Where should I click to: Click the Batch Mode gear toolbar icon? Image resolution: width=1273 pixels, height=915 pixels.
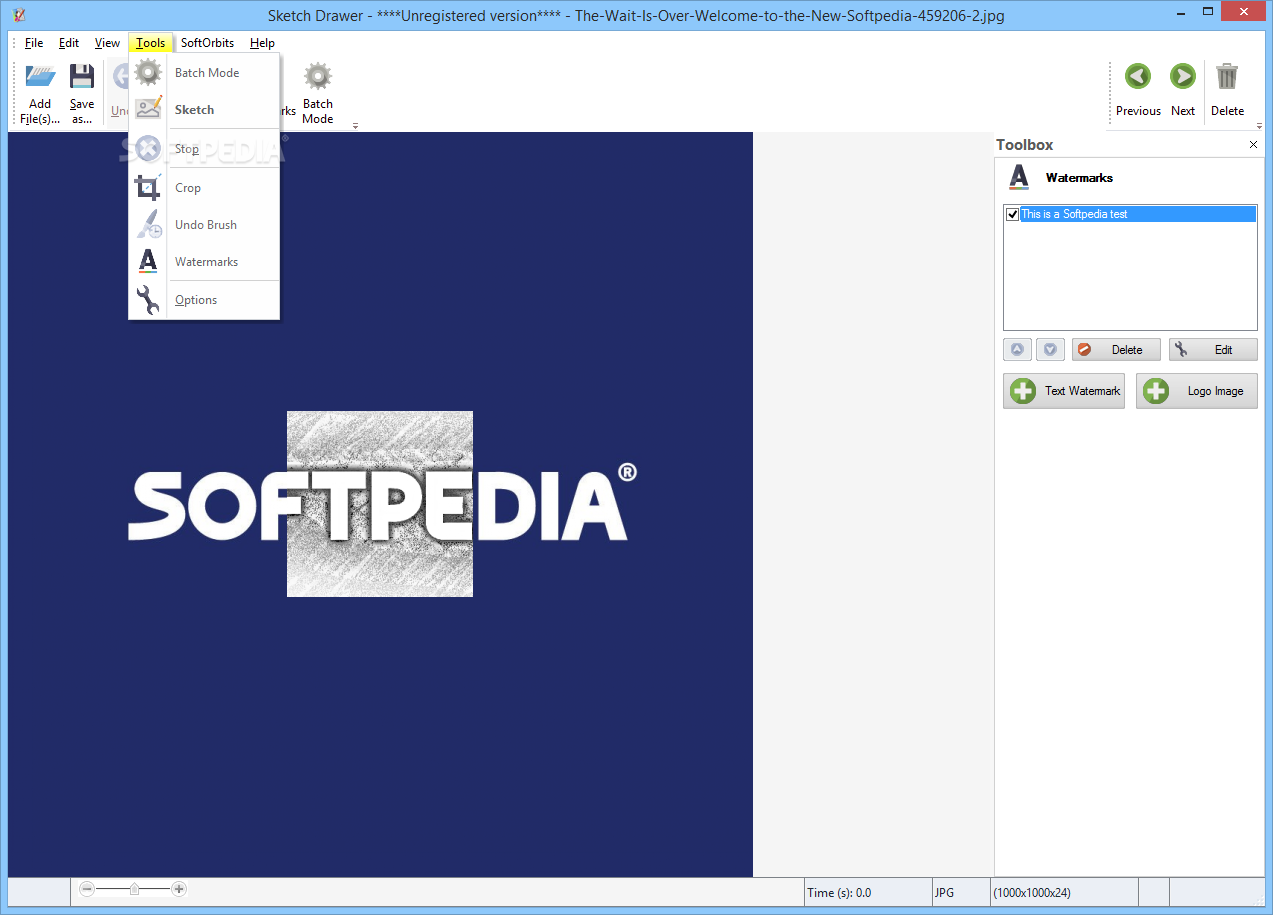(x=318, y=76)
